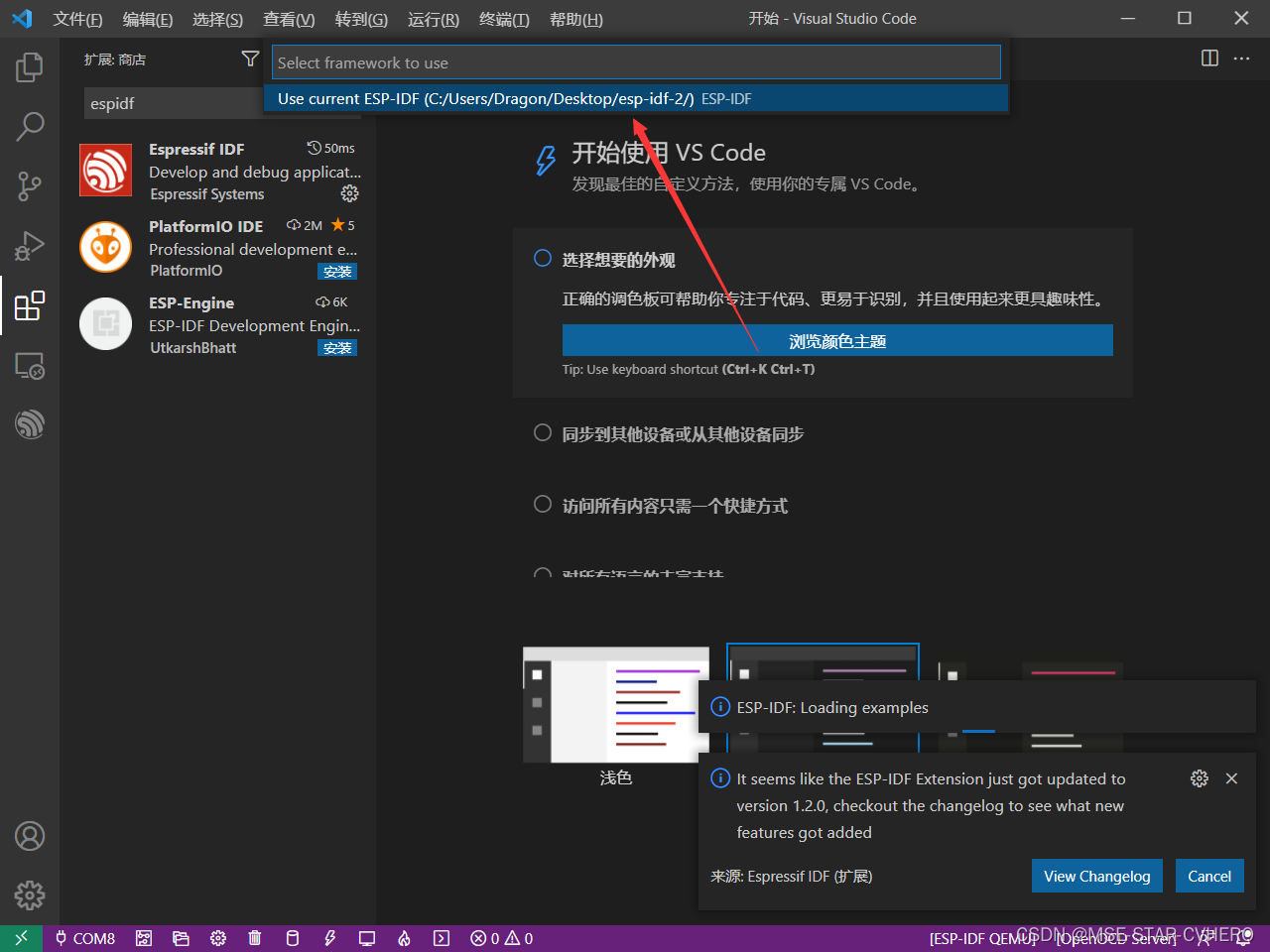
Task: Open the ESP-Engine extension entry
Action: (218, 324)
